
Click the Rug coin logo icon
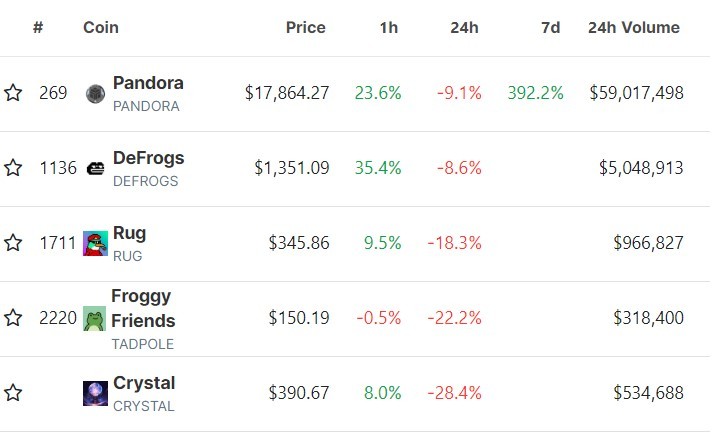95,243
